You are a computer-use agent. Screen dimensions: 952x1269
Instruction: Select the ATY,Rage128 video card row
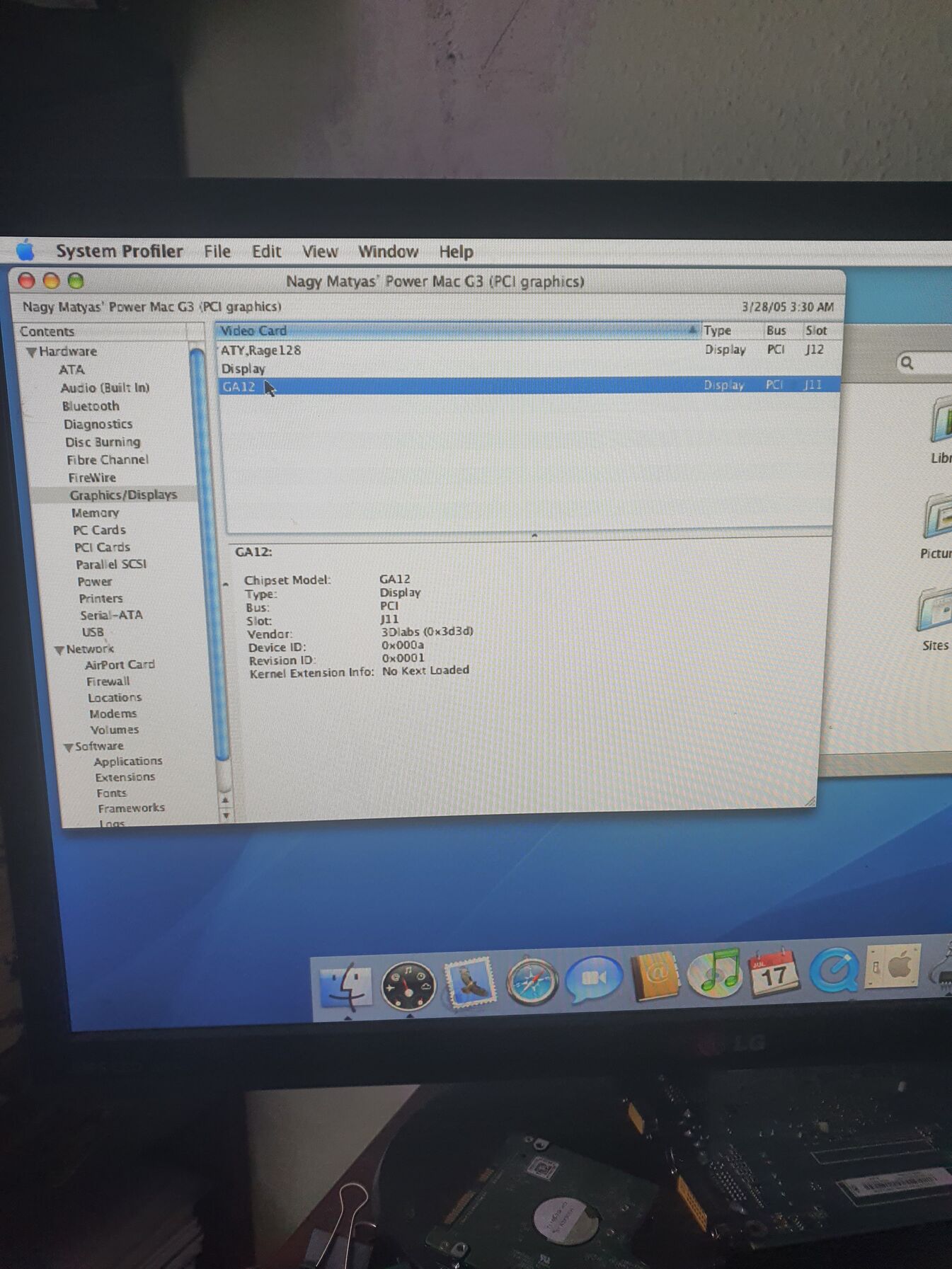click(x=529, y=350)
